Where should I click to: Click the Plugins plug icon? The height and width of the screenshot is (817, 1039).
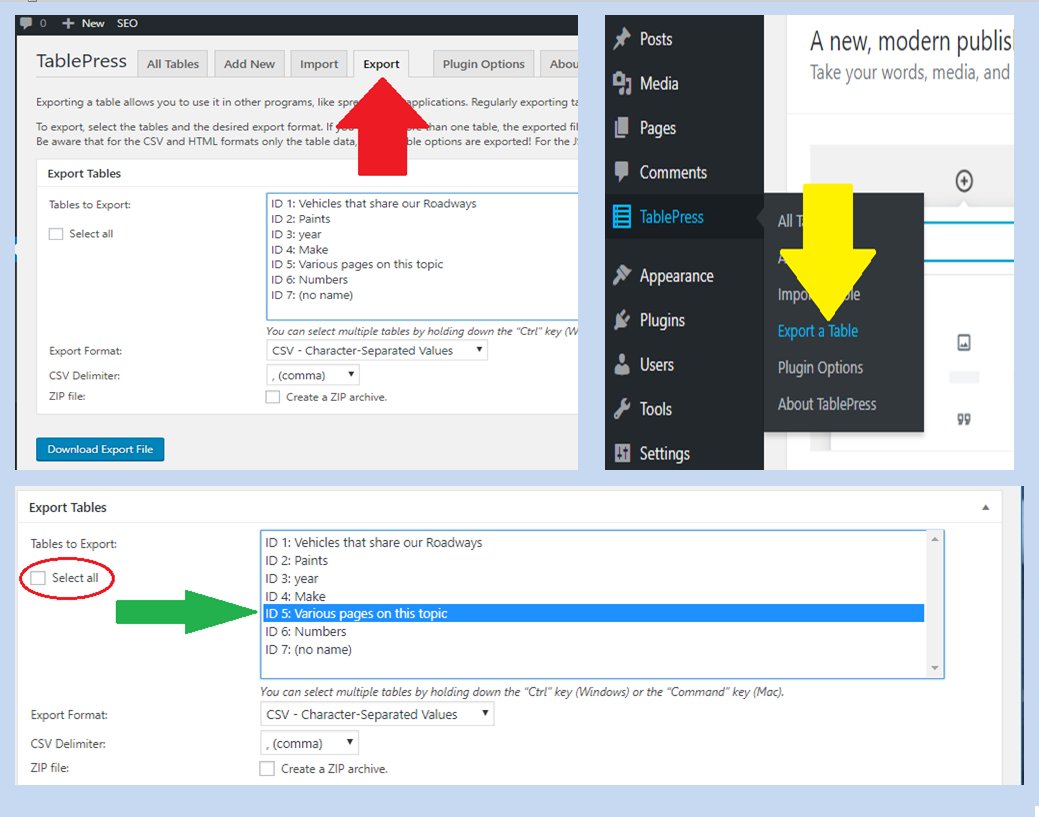click(x=622, y=320)
